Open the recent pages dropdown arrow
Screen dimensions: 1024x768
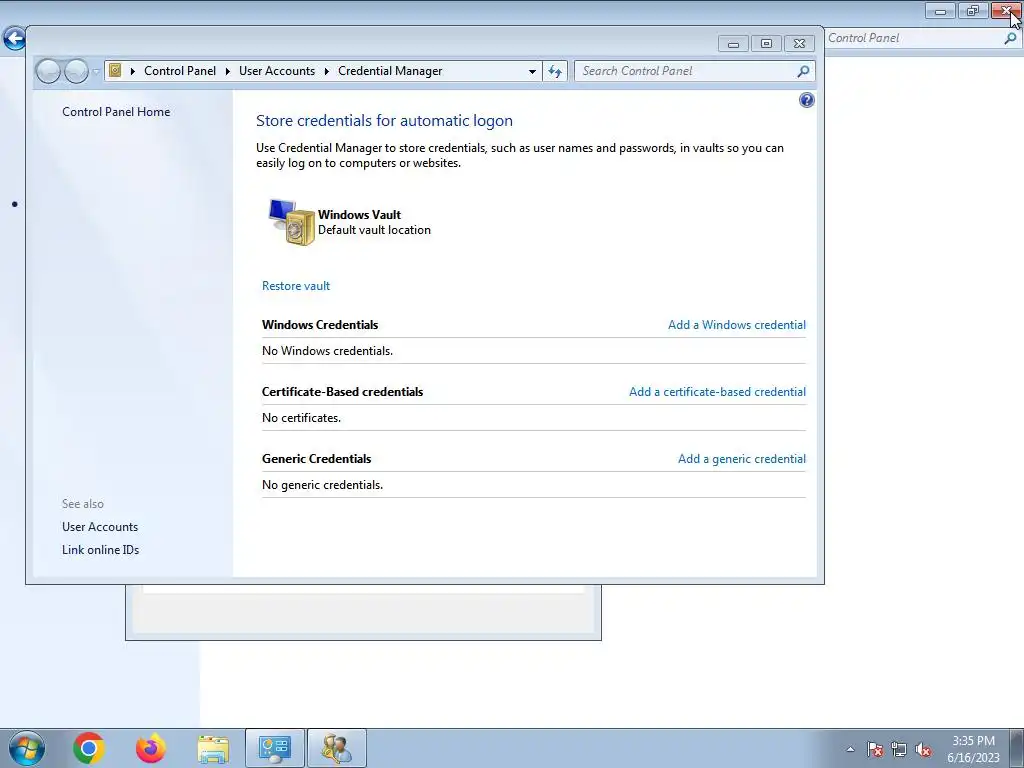click(x=96, y=71)
